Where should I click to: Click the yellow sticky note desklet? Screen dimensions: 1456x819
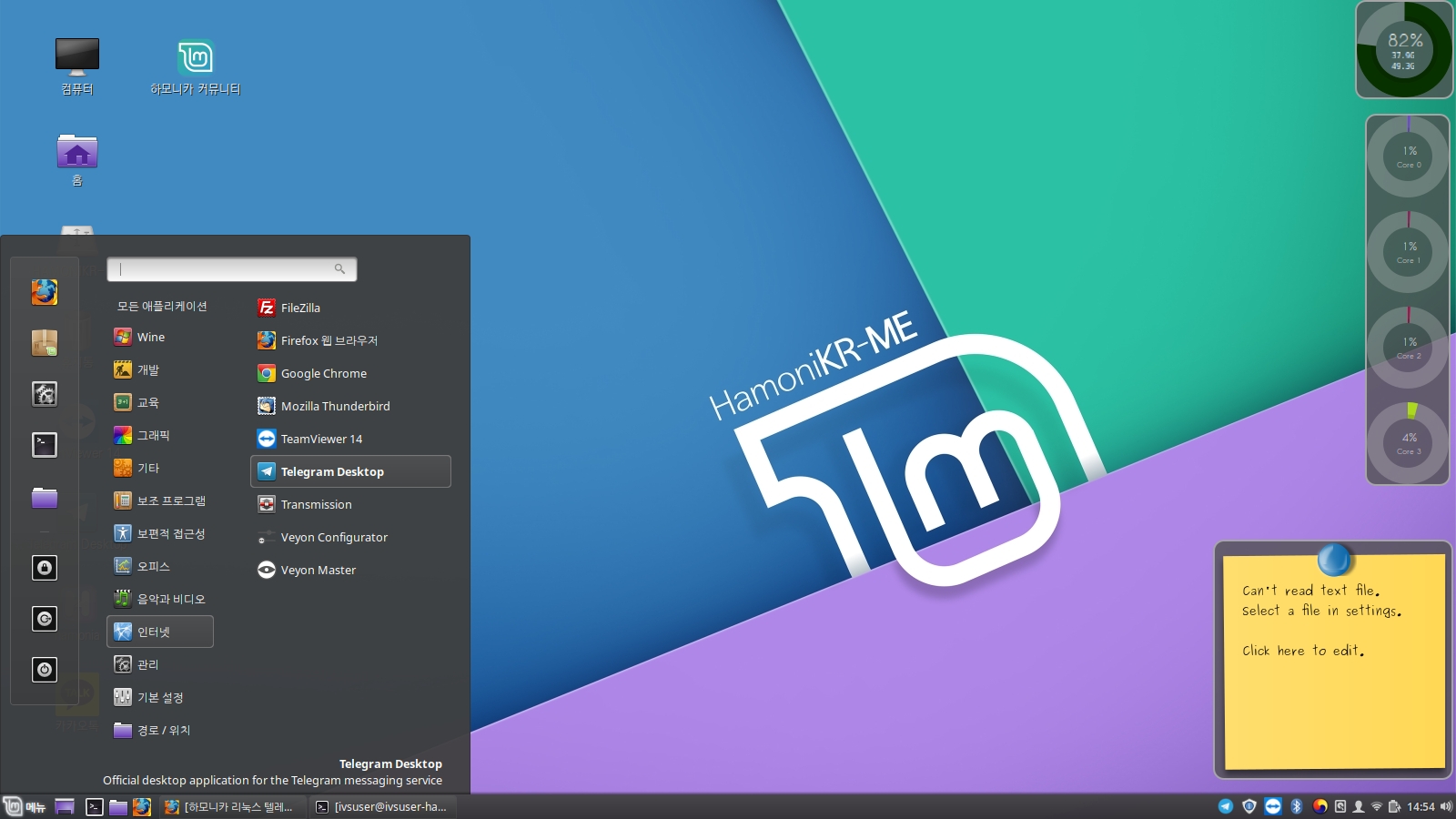point(1334,664)
